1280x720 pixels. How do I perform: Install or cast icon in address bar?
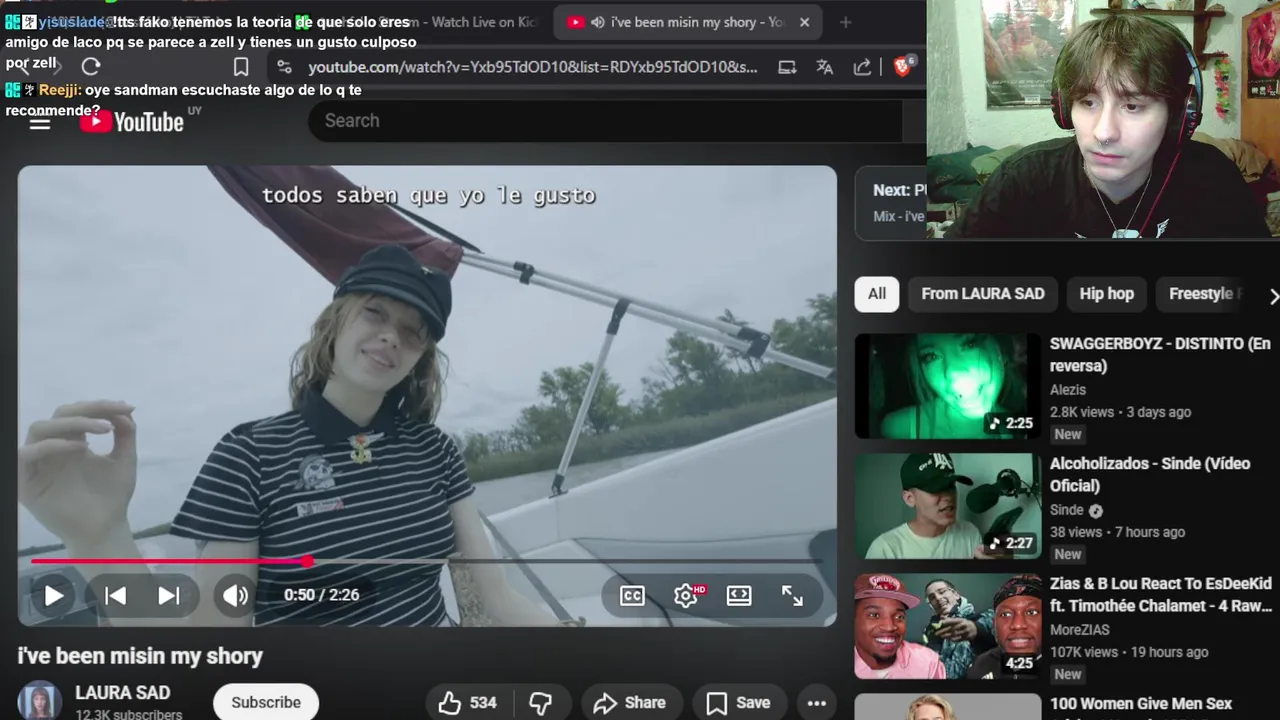(x=787, y=67)
